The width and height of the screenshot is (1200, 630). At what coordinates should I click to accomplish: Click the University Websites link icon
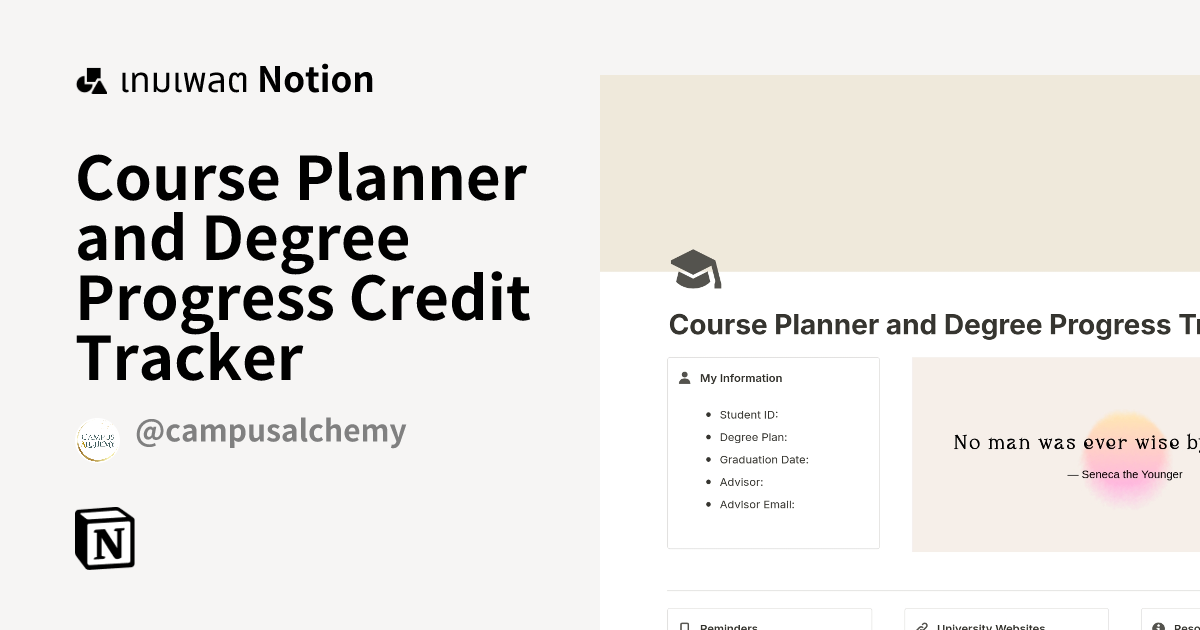pyautogui.click(x=922, y=627)
